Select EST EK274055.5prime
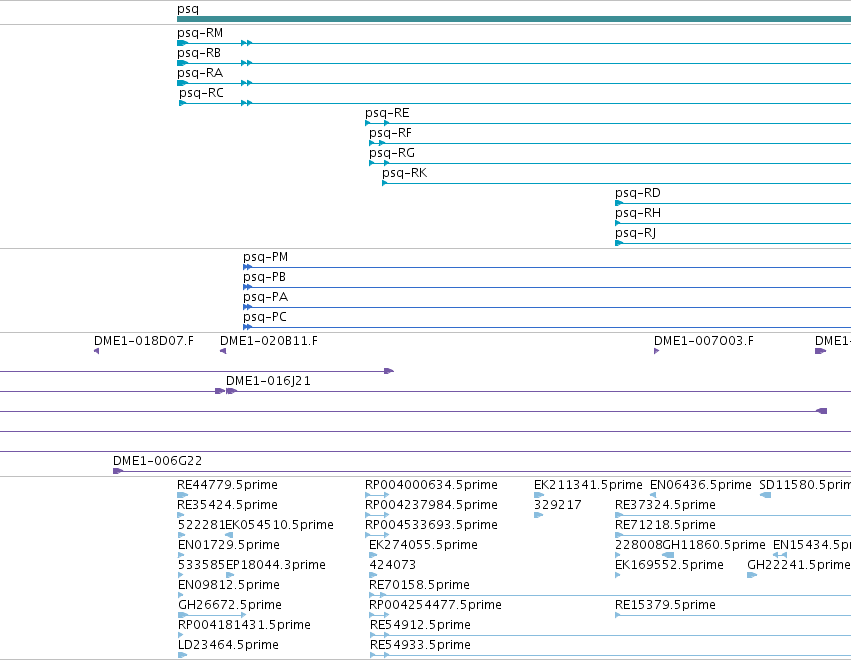851x660 pixels. point(423,545)
